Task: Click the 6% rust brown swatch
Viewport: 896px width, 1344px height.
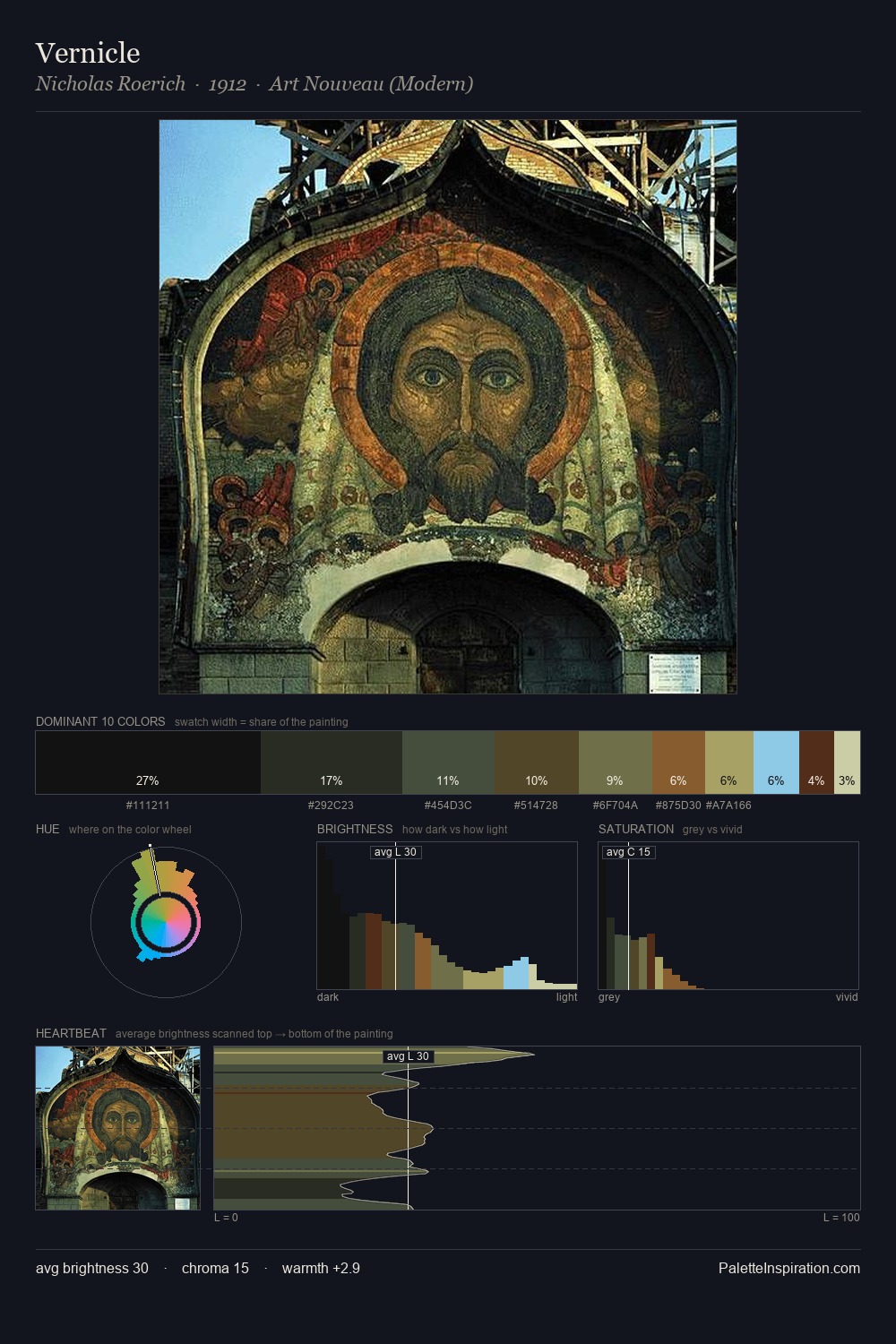Action: click(678, 762)
